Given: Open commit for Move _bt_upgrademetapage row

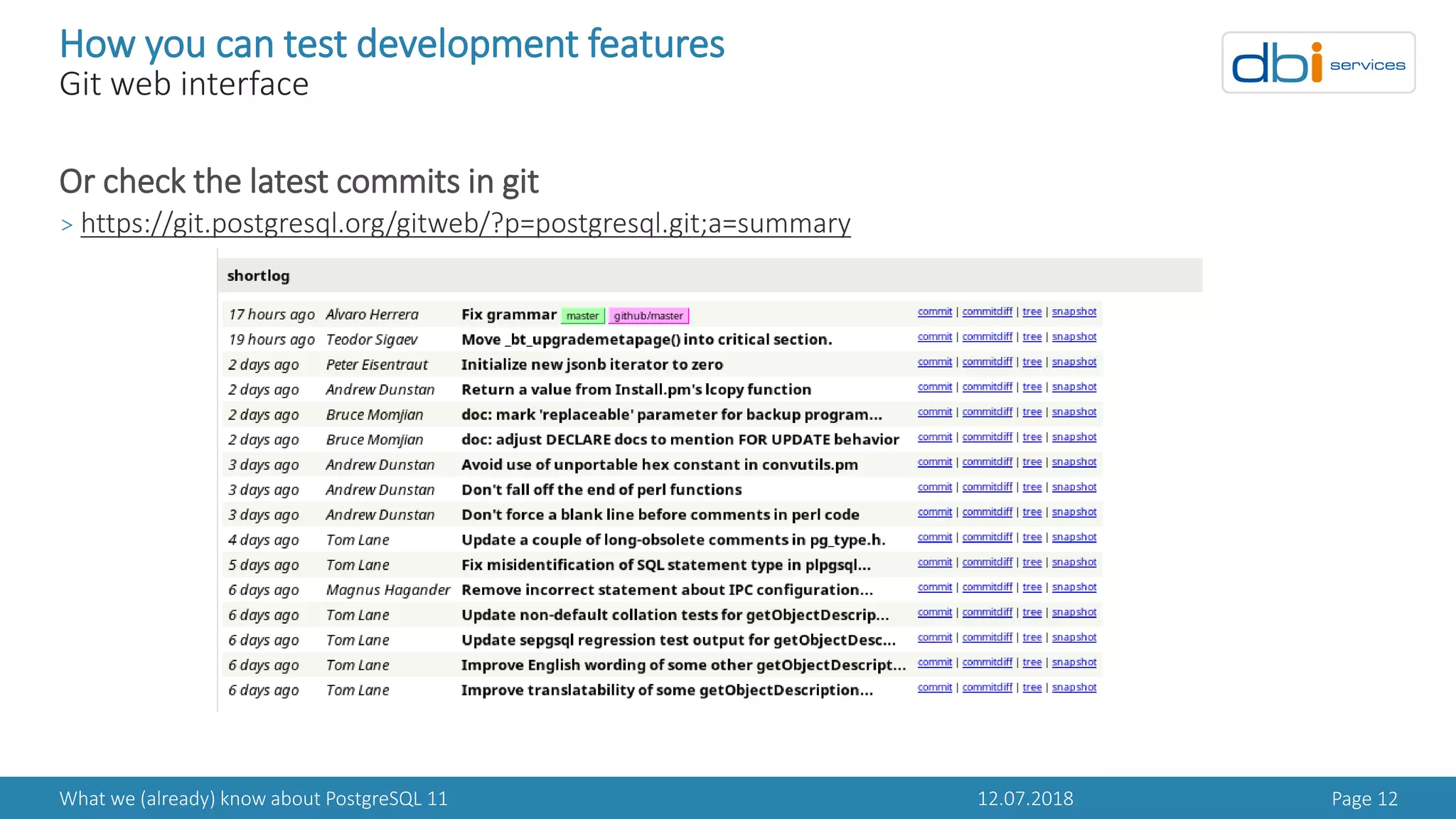Looking at the screenshot, I should tap(934, 336).
